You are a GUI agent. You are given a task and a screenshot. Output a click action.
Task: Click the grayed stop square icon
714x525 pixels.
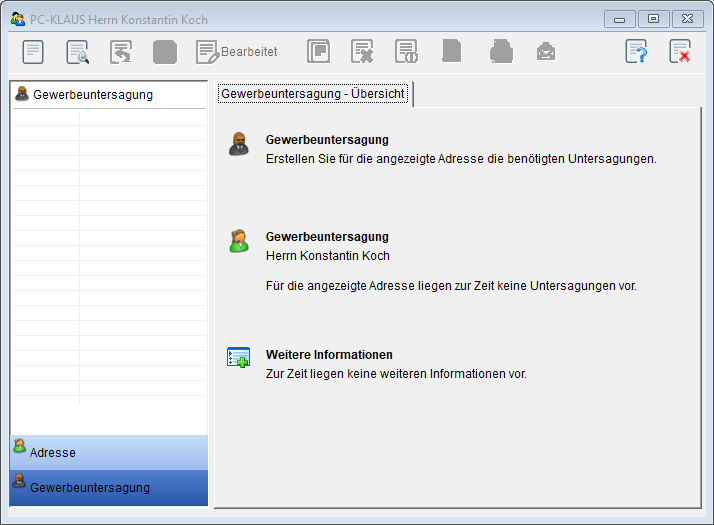(x=165, y=52)
